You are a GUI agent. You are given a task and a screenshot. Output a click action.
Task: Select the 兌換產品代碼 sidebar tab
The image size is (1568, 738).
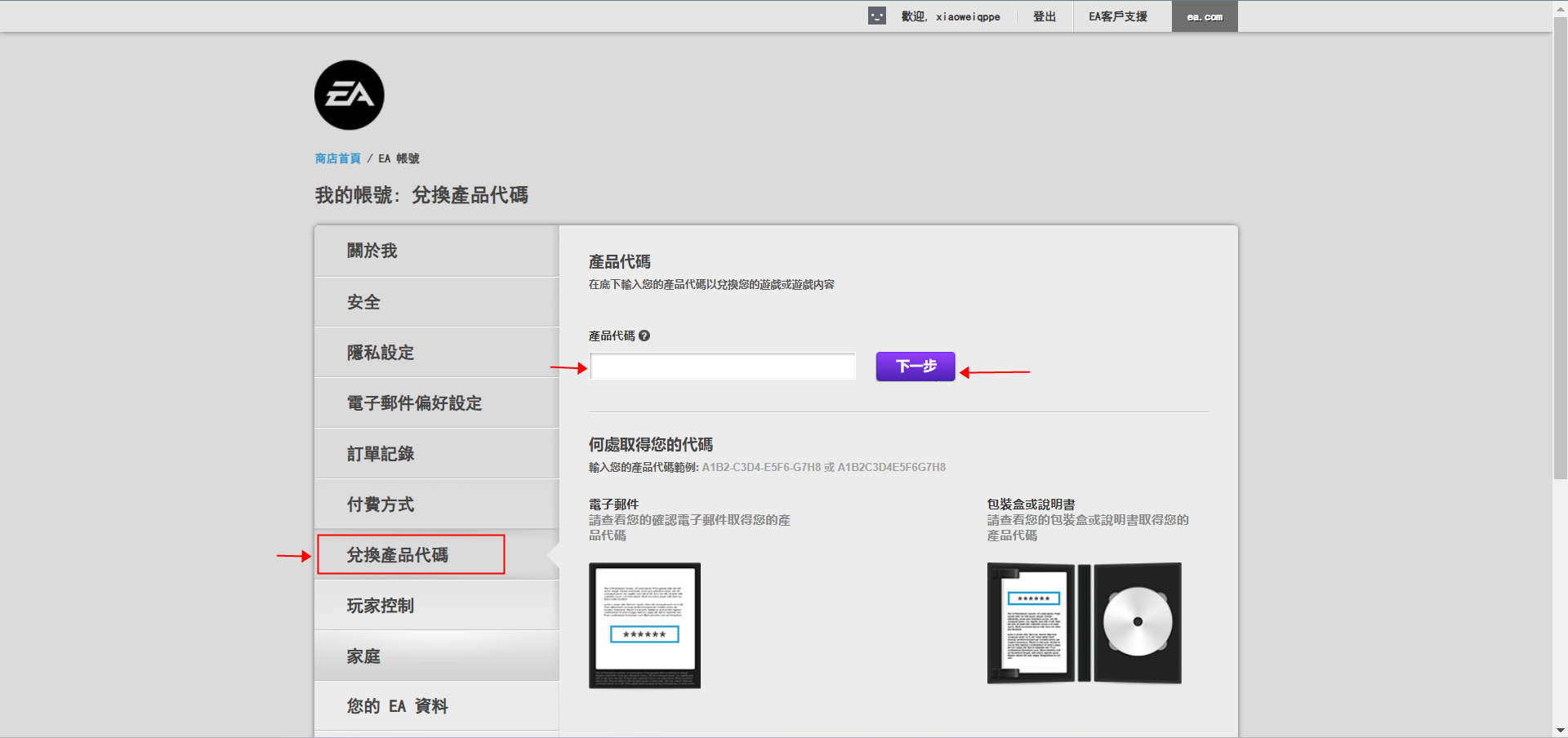(436, 555)
